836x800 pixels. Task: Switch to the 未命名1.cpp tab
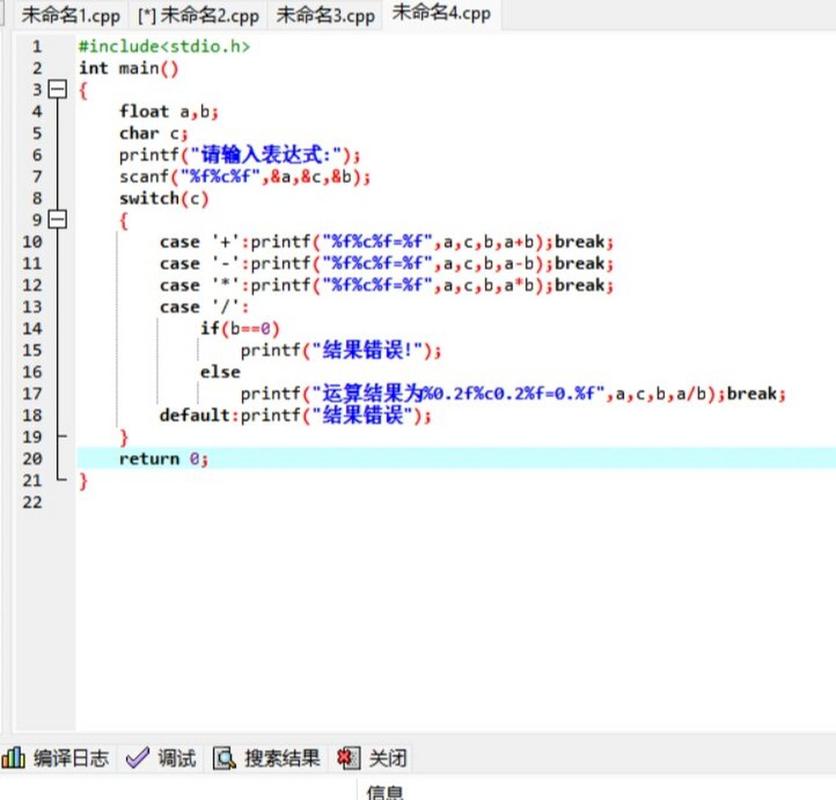pyautogui.click(x=70, y=15)
